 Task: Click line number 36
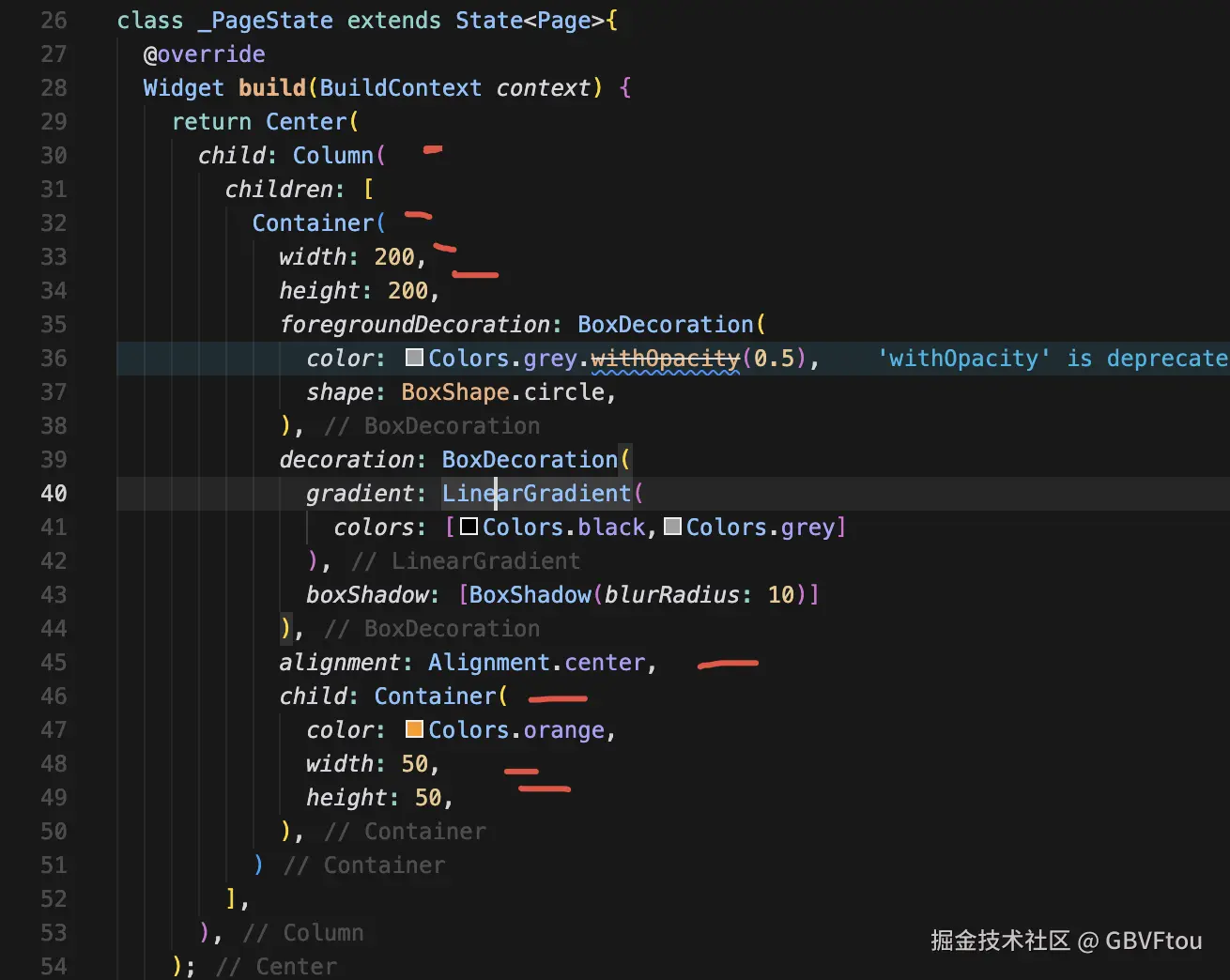(54, 358)
